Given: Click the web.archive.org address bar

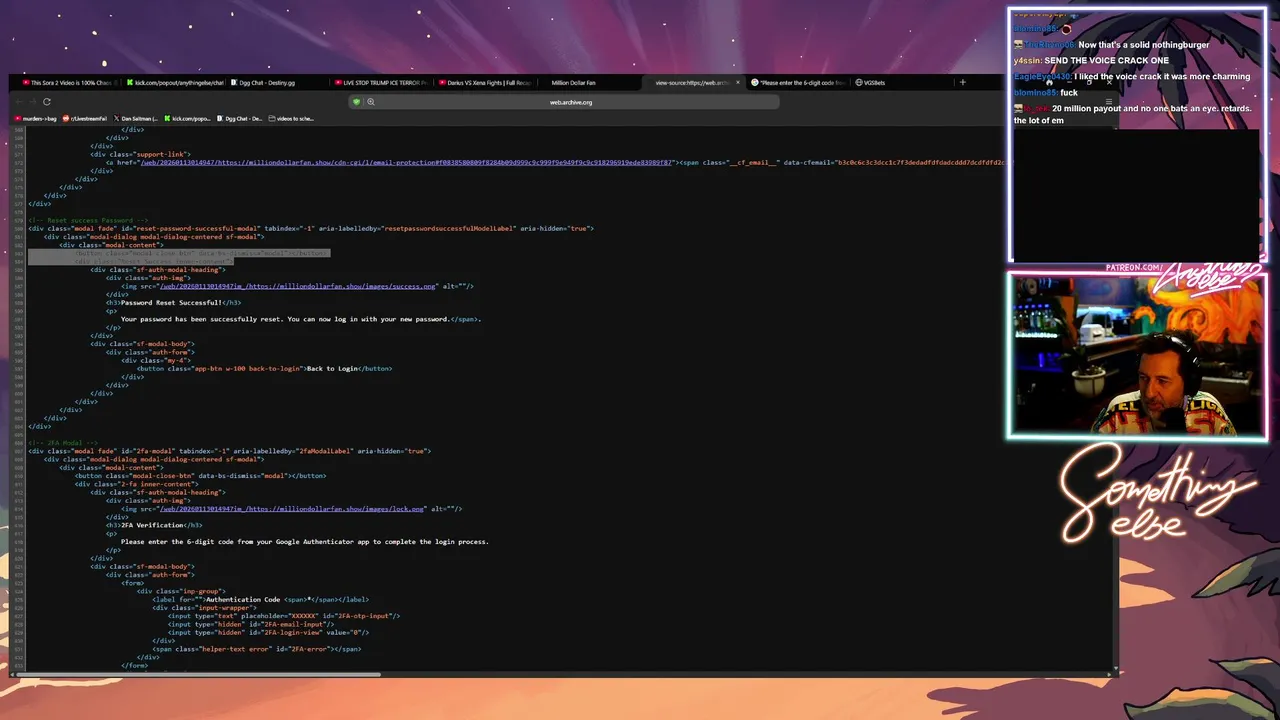Looking at the screenshot, I should (x=570, y=102).
